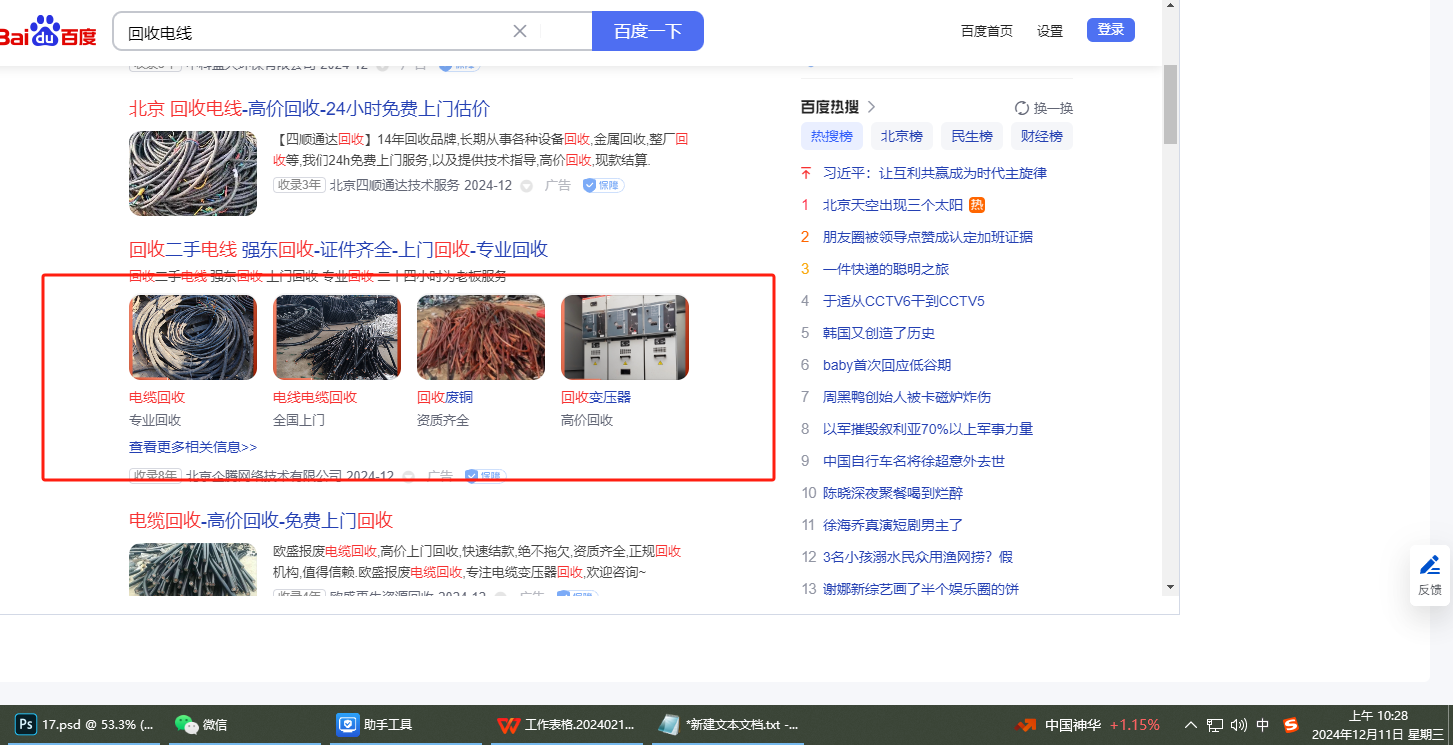Image resolution: width=1453 pixels, height=745 pixels.
Task: Open 助手工具 from the taskbar
Action: (408, 725)
